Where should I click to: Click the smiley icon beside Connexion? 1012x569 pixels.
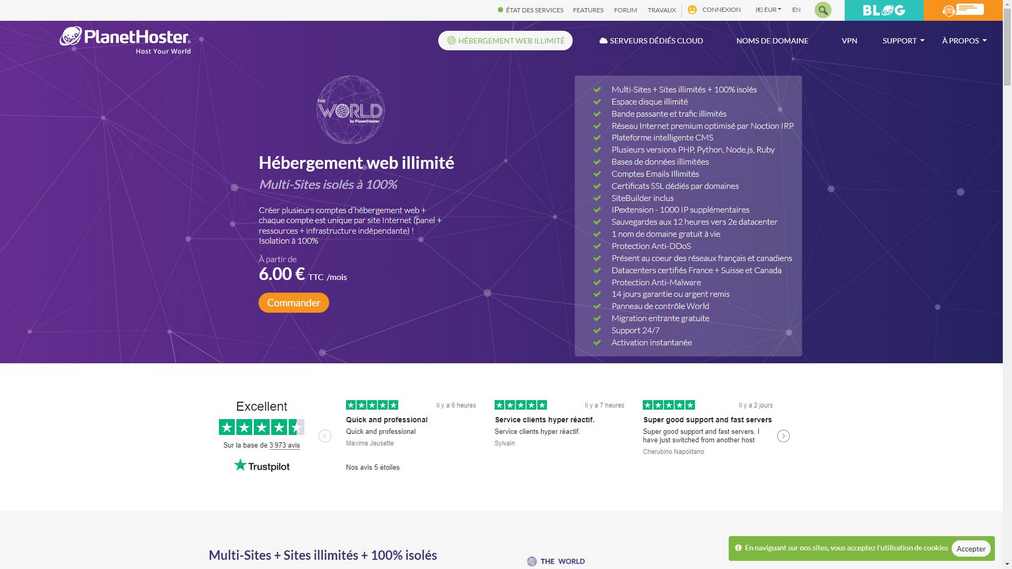692,10
